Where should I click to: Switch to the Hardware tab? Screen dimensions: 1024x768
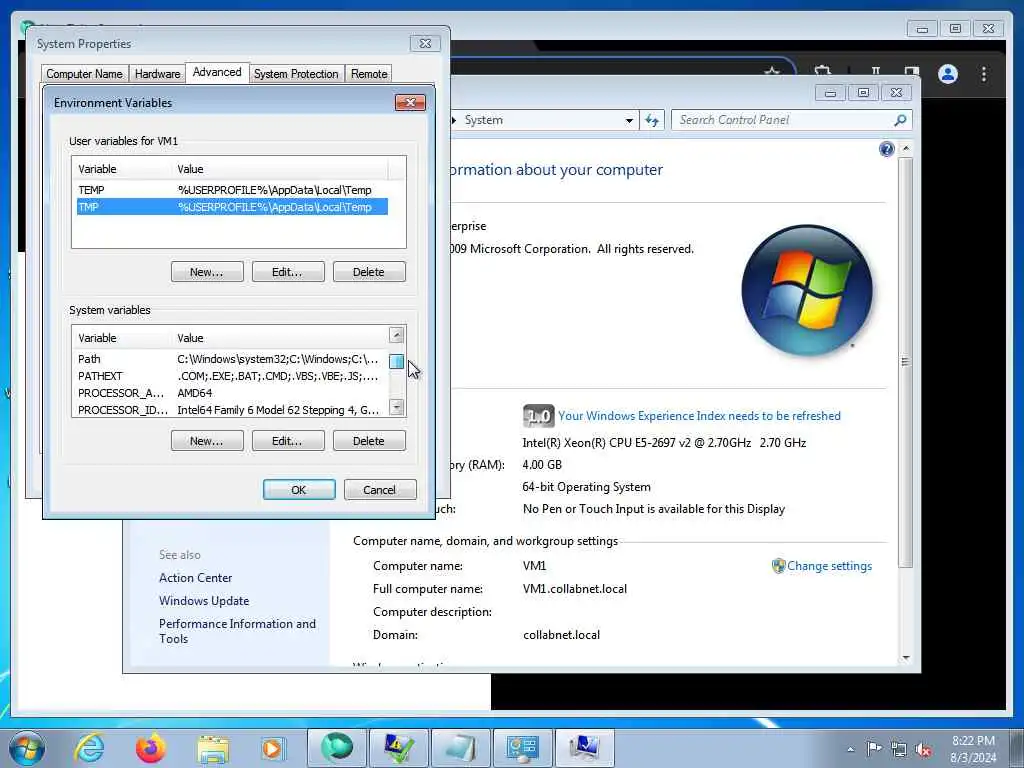[157, 74]
